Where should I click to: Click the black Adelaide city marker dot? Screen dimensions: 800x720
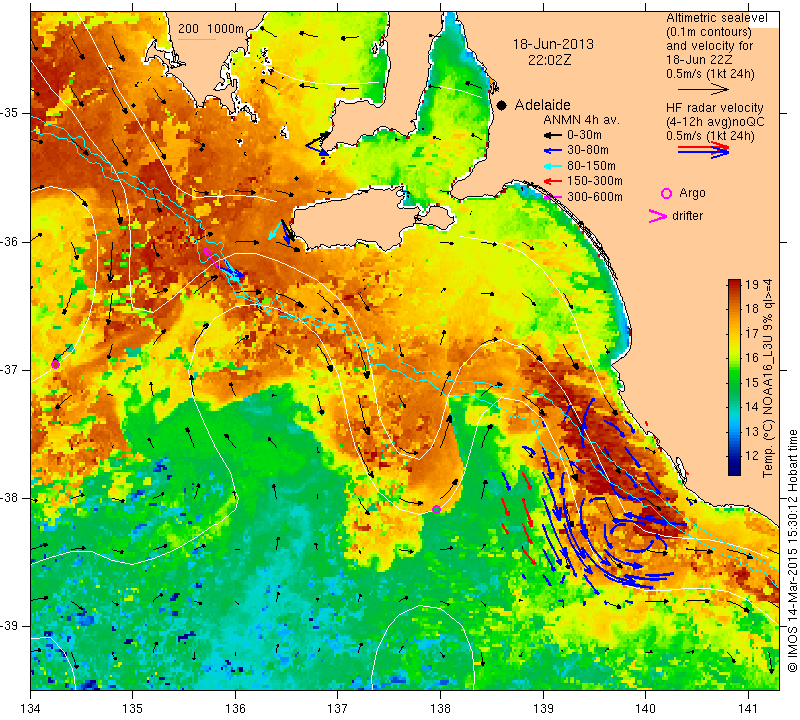502,105
